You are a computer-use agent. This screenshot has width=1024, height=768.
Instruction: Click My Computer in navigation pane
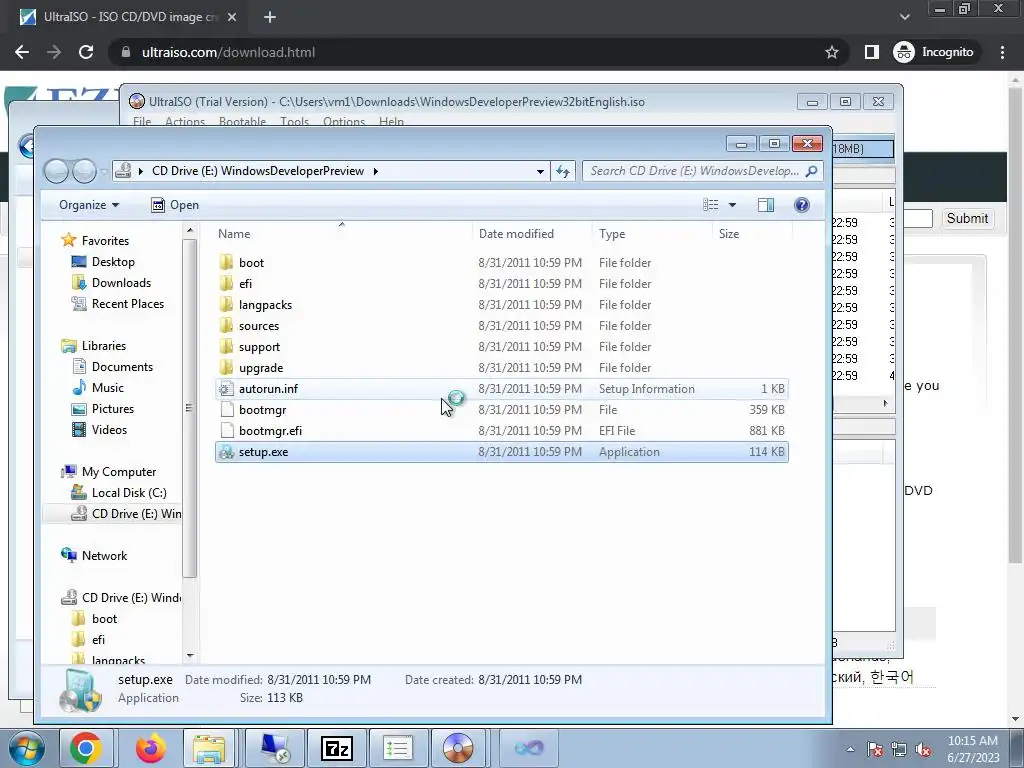(x=118, y=472)
